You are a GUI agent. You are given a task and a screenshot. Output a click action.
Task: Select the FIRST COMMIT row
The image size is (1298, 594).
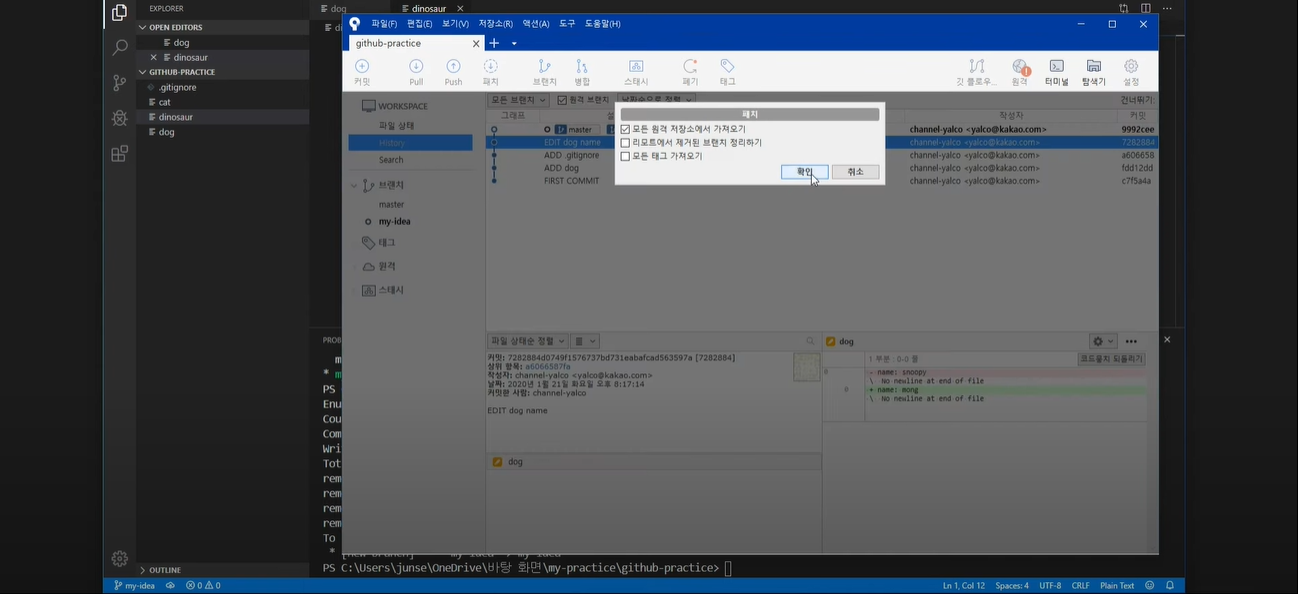(x=821, y=181)
